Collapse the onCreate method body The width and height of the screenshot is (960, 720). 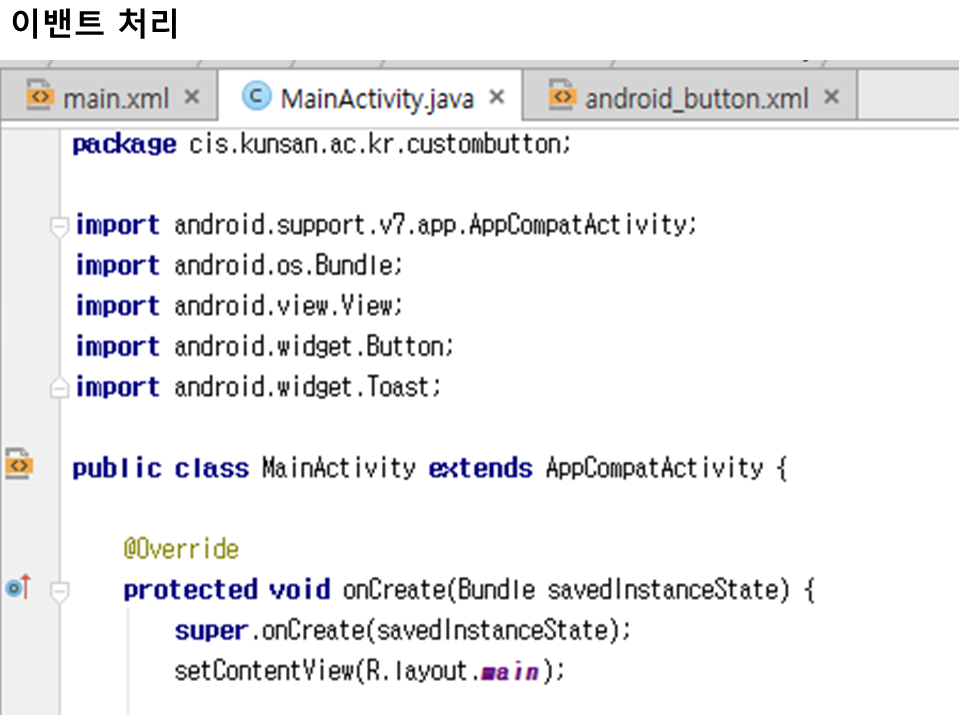click(x=60, y=591)
